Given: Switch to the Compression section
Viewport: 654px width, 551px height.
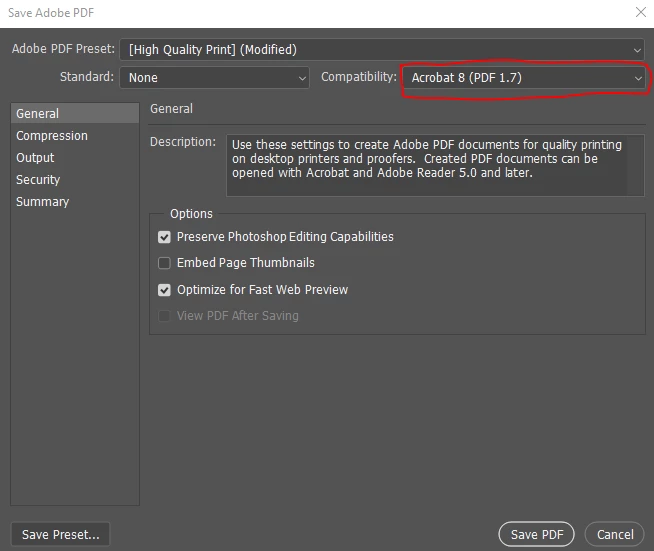Looking at the screenshot, I should pos(75,136).
